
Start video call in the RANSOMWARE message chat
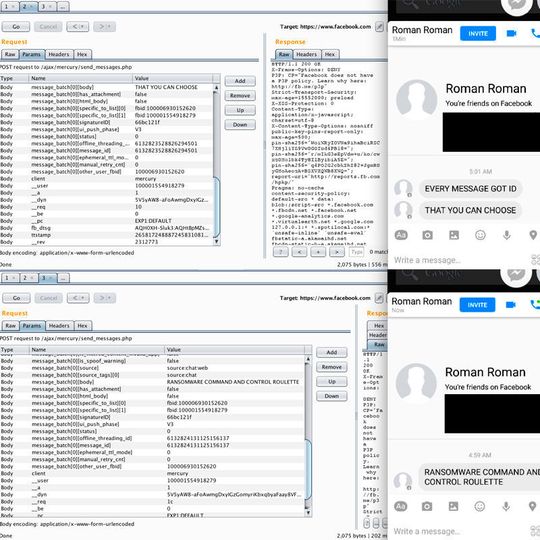coord(511,305)
